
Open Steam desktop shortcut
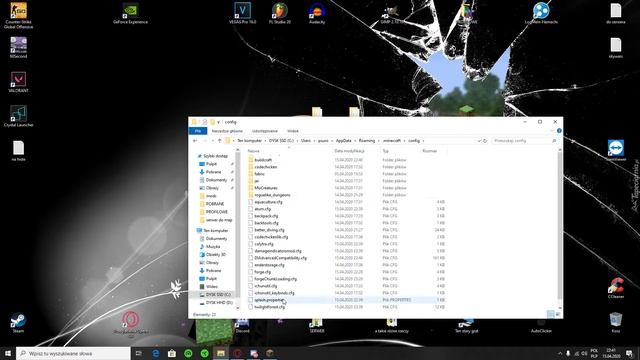click(x=18, y=322)
